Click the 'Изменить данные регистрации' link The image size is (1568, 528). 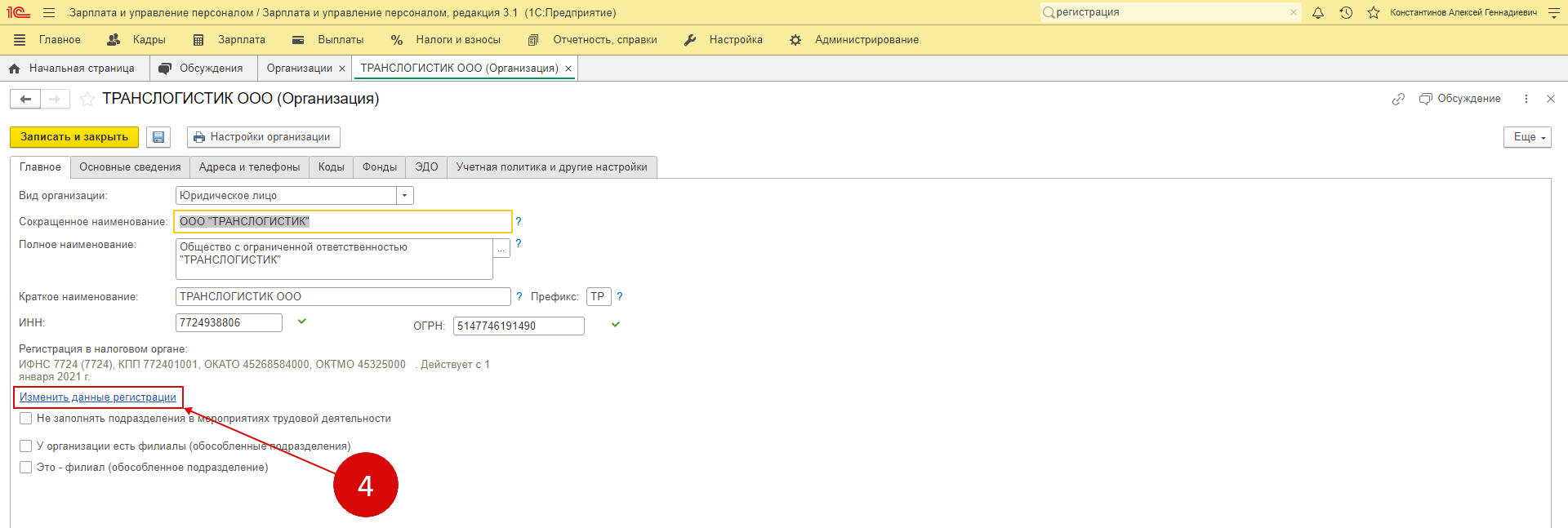click(98, 397)
